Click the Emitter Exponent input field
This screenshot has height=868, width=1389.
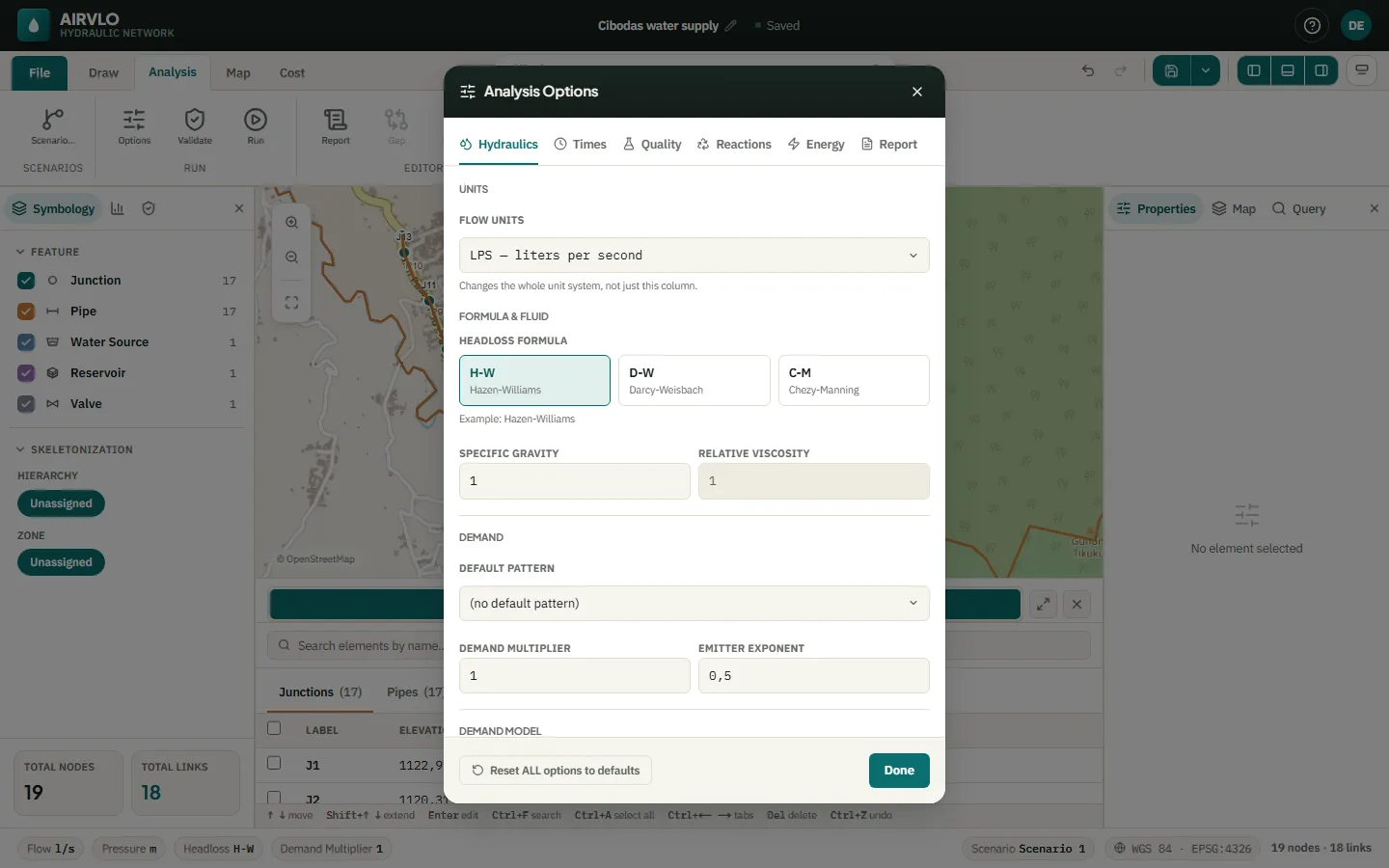pos(814,676)
